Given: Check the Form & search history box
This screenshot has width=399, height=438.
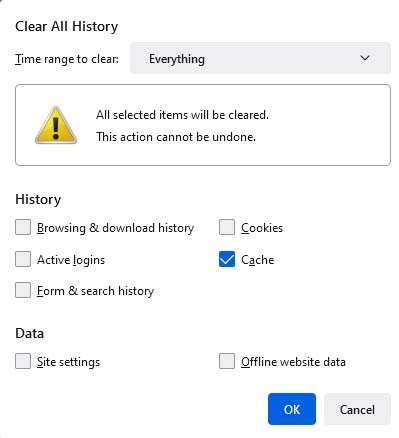Looking at the screenshot, I should click(23, 290).
